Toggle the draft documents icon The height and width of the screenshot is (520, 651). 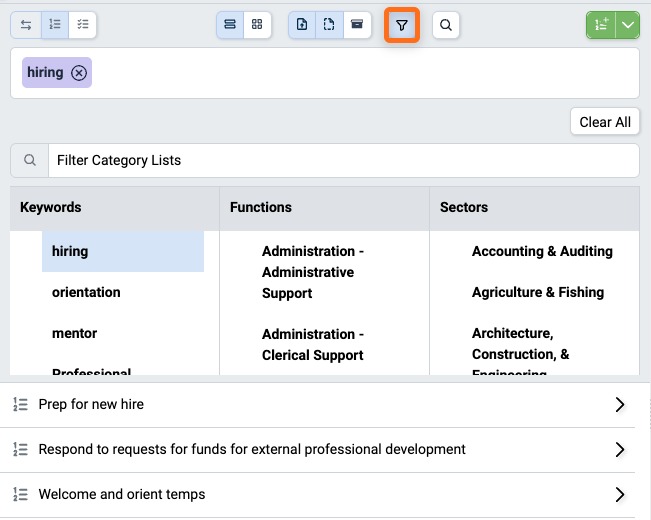pos(329,25)
